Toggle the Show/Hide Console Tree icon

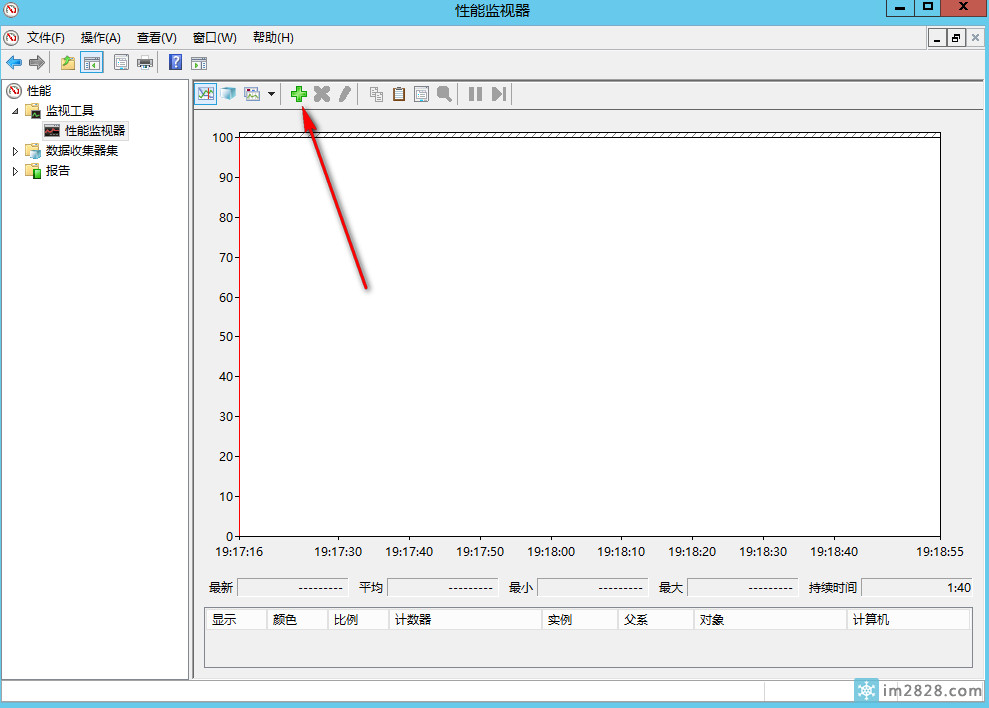pos(92,63)
